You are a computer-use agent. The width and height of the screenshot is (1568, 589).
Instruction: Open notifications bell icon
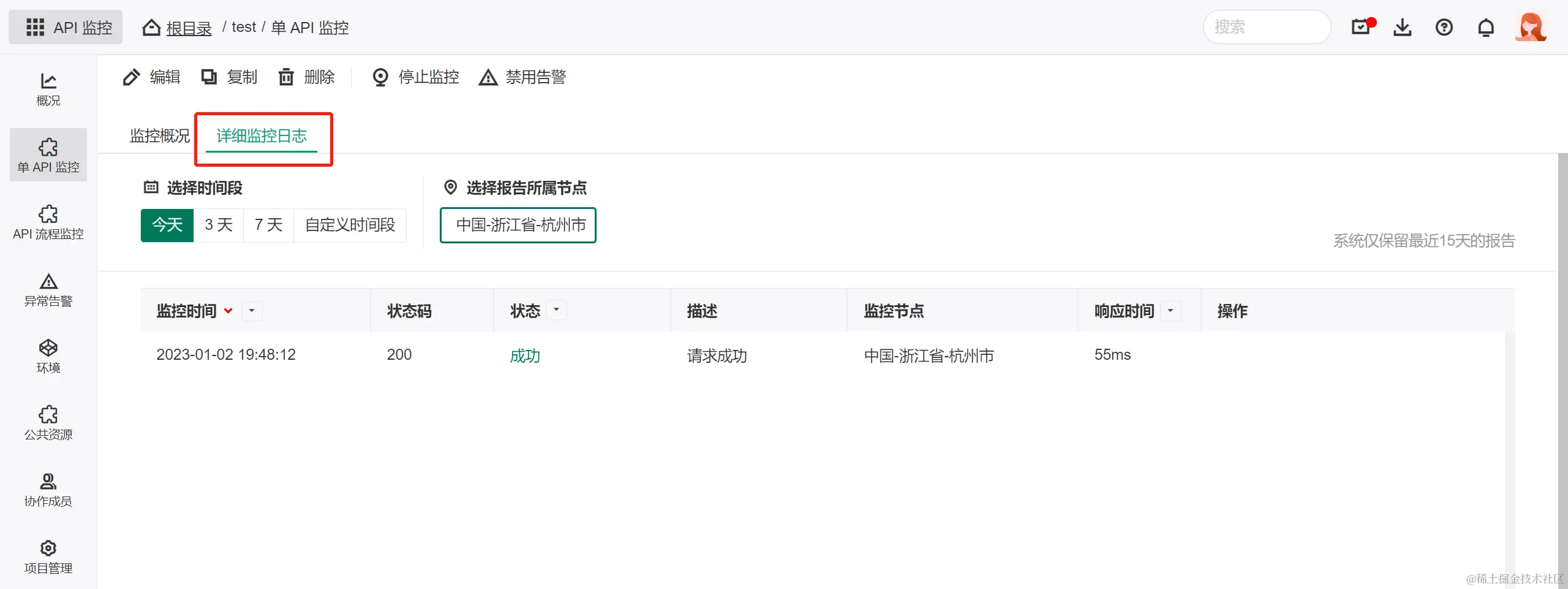tap(1485, 28)
